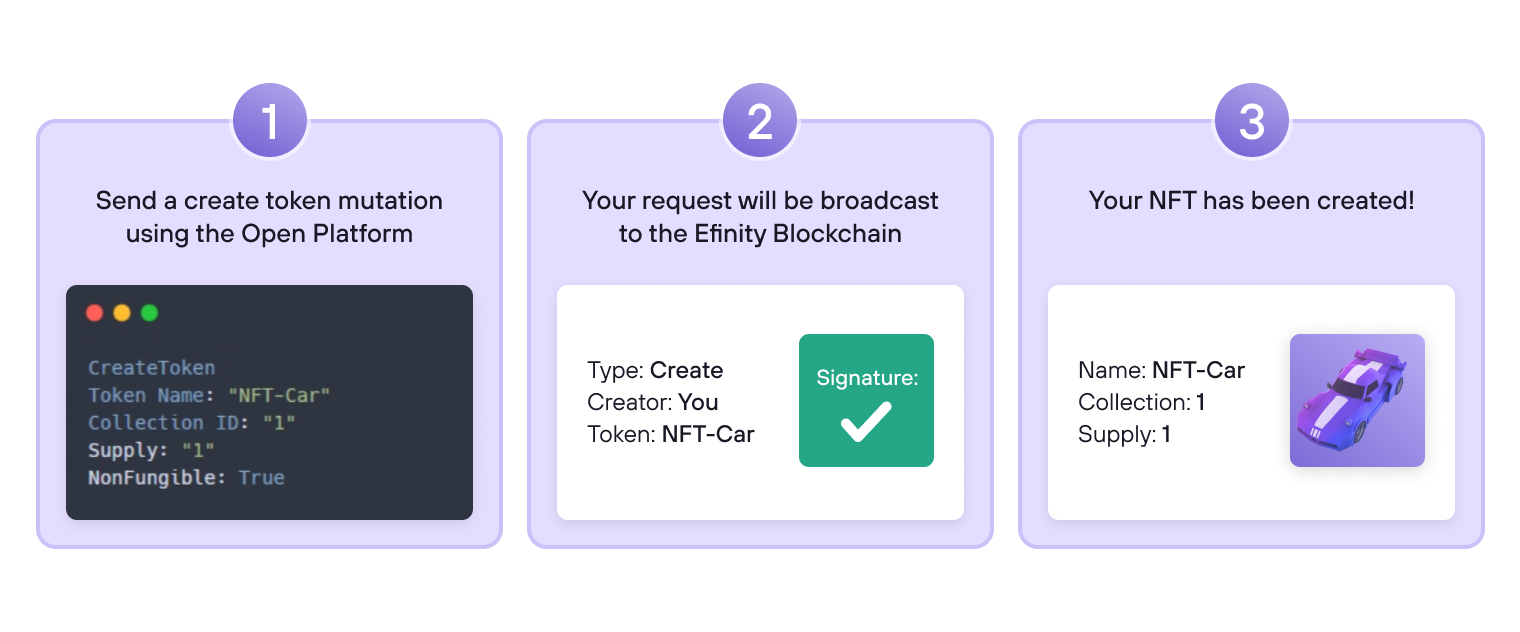Image resolution: width=1520 pixels, height=632 pixels.
Task: Click the step 2 number badge
Action: pos(760,121)
